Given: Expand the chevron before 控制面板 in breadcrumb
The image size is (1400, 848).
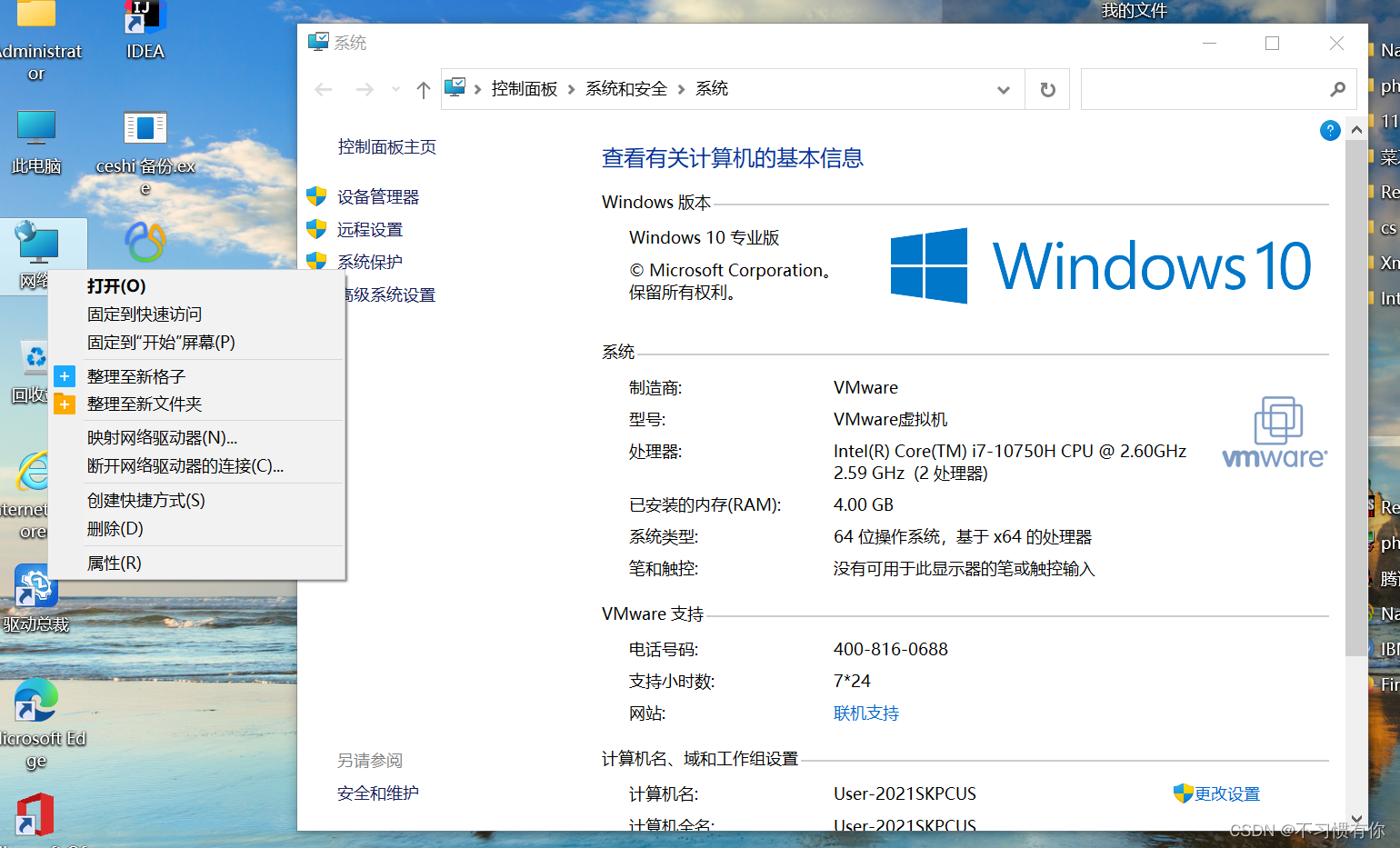Looking at the screenshot, I should [477, 89].
